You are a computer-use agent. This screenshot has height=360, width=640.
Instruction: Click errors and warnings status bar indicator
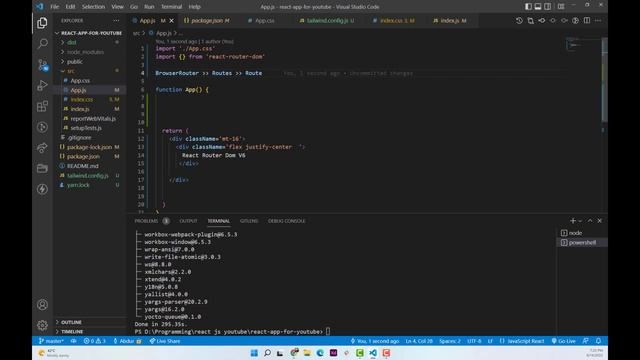pos(94,341)
